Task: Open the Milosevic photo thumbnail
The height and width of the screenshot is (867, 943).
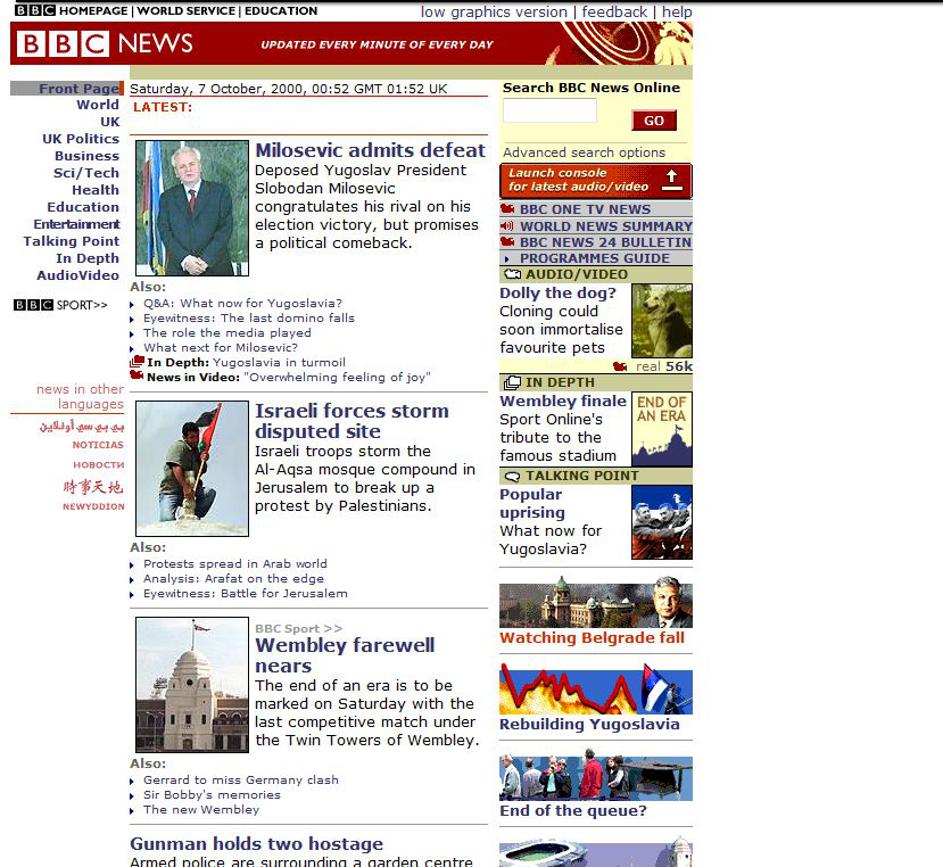Action: pyautogui.click(x=192, y=208)
